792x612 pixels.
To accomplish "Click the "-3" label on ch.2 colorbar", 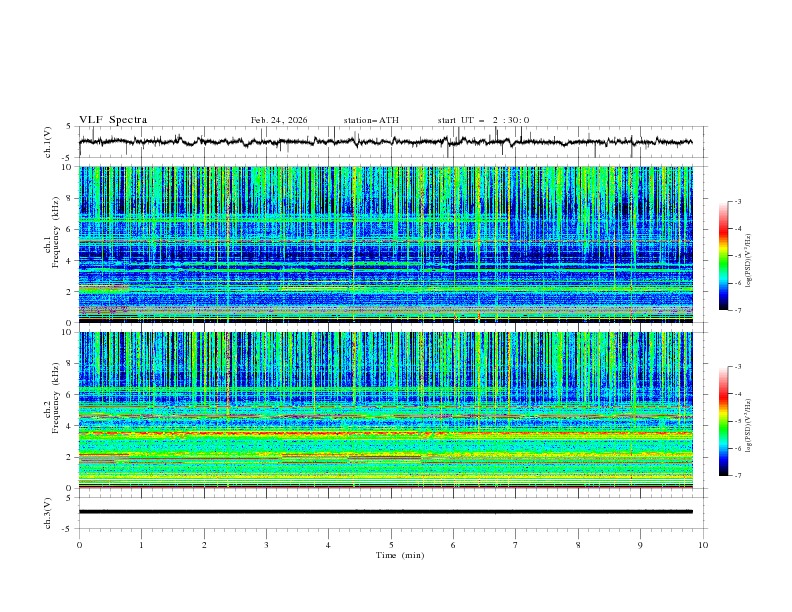I will tap(737, 367).
